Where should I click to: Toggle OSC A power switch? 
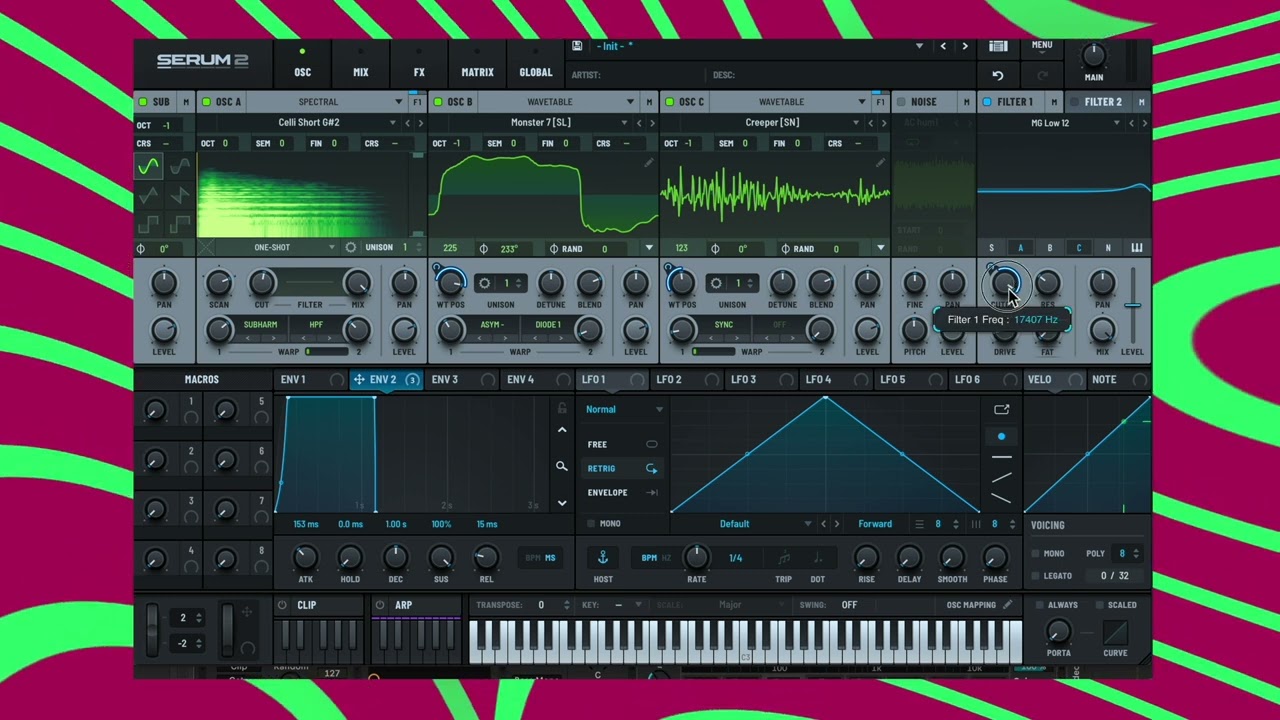(x=206, y=102)
